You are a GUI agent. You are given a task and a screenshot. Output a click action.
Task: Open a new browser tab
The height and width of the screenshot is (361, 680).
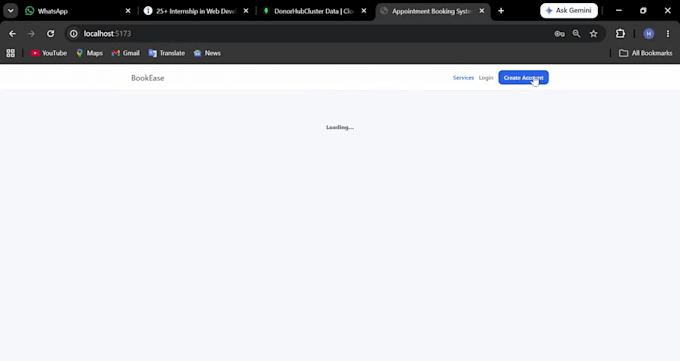pos(501,11)
